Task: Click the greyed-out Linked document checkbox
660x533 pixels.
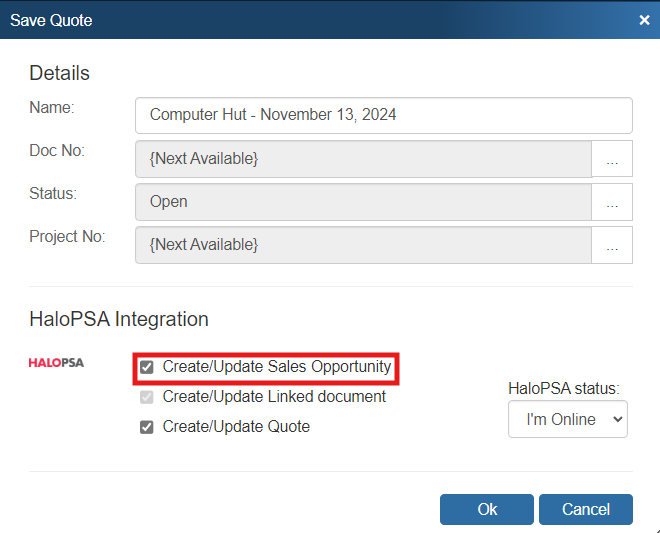Action: click(147, 397)
